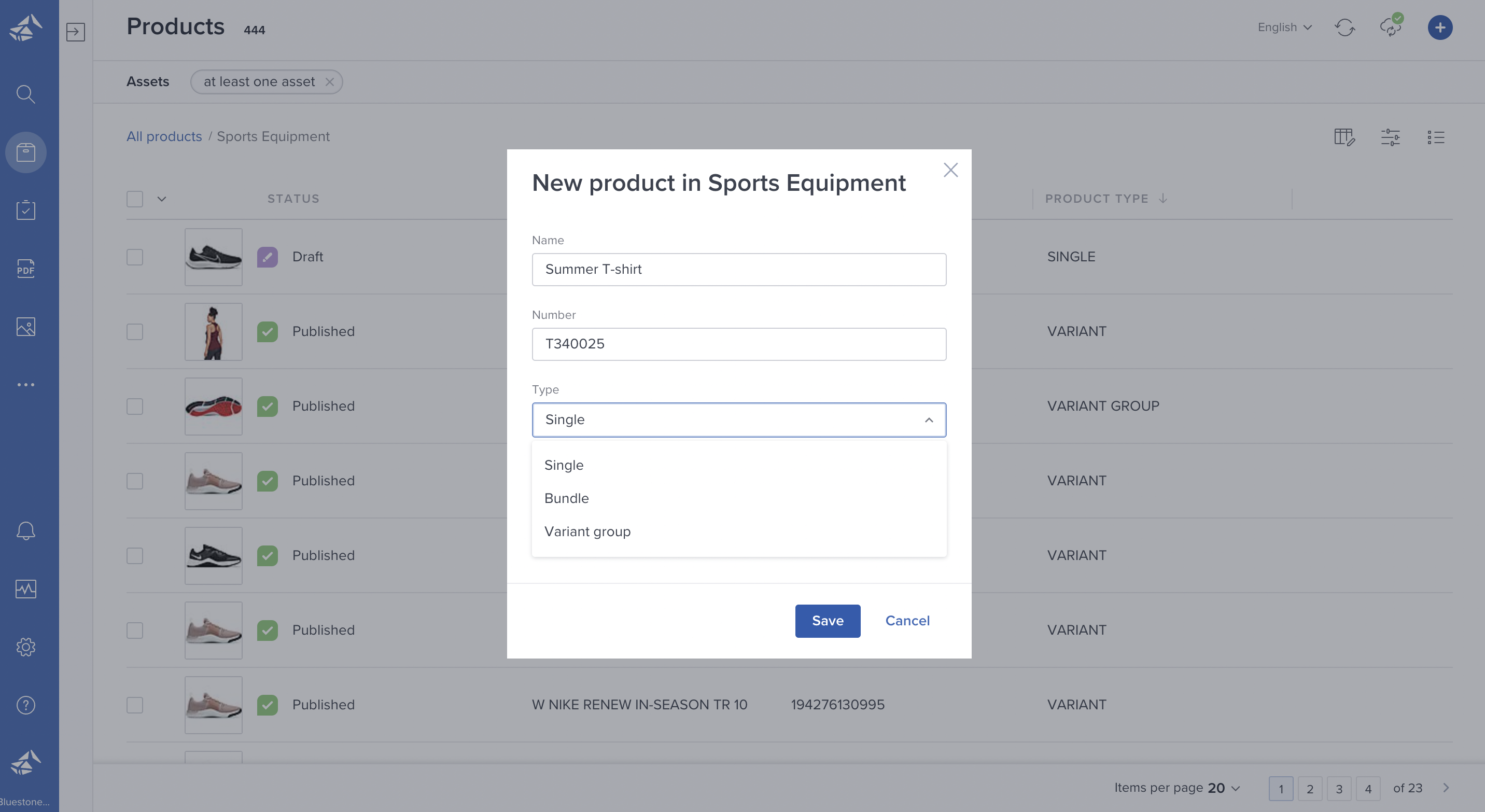Close the New product dialog

pos(950,170)
